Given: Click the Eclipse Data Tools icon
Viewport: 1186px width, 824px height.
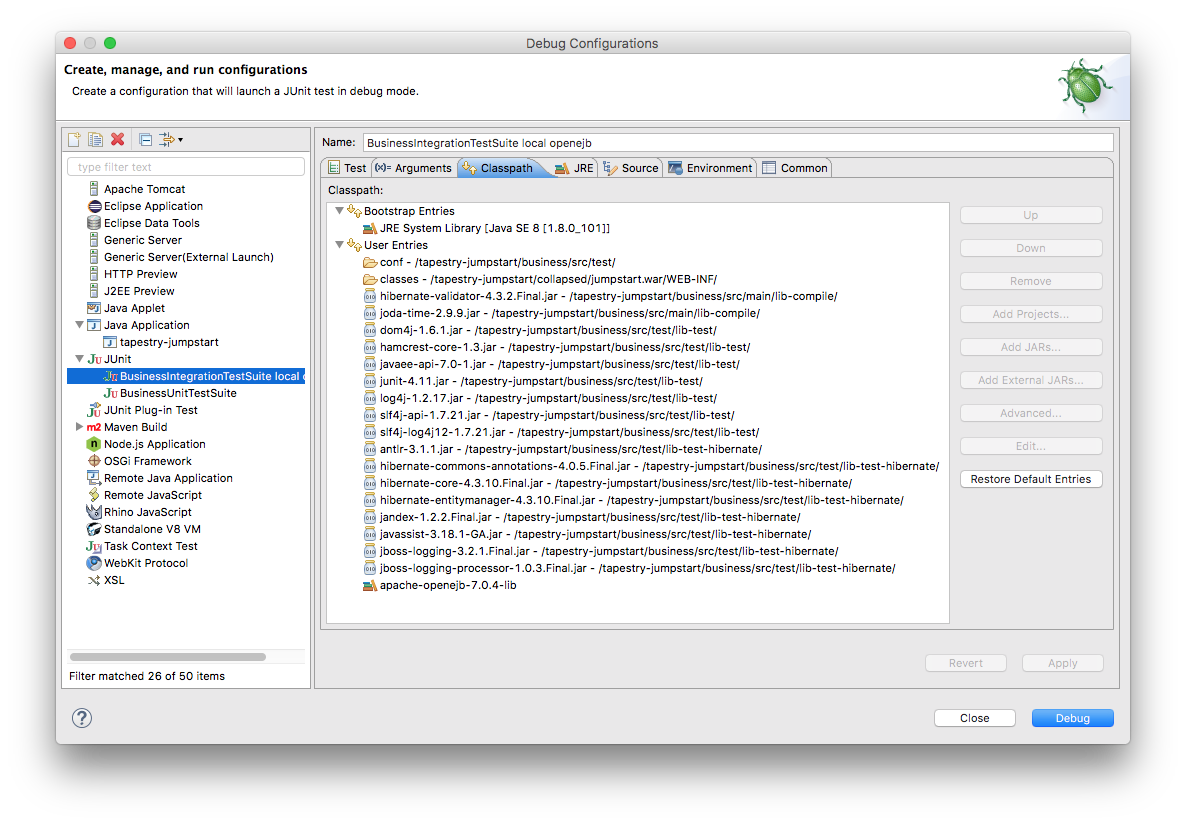Looking at the screenshot, I should pos(94,223).
